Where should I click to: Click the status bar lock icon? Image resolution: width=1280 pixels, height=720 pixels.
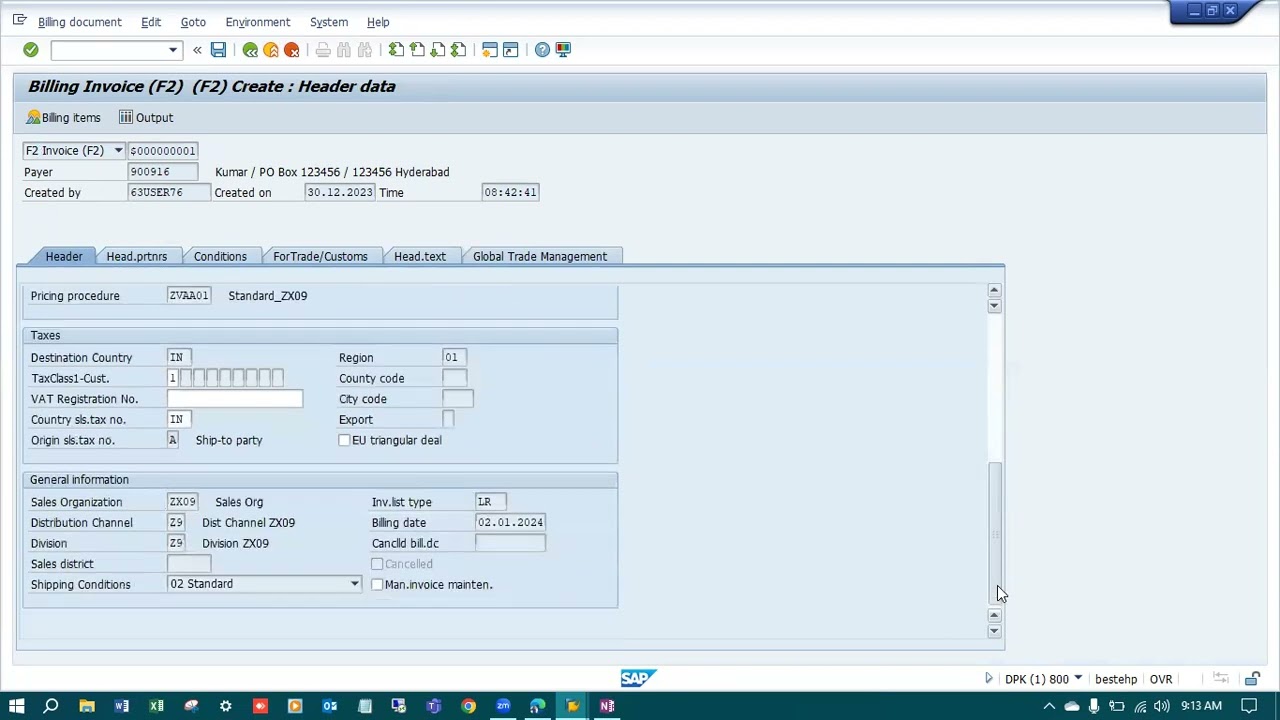click(1251, 680)
